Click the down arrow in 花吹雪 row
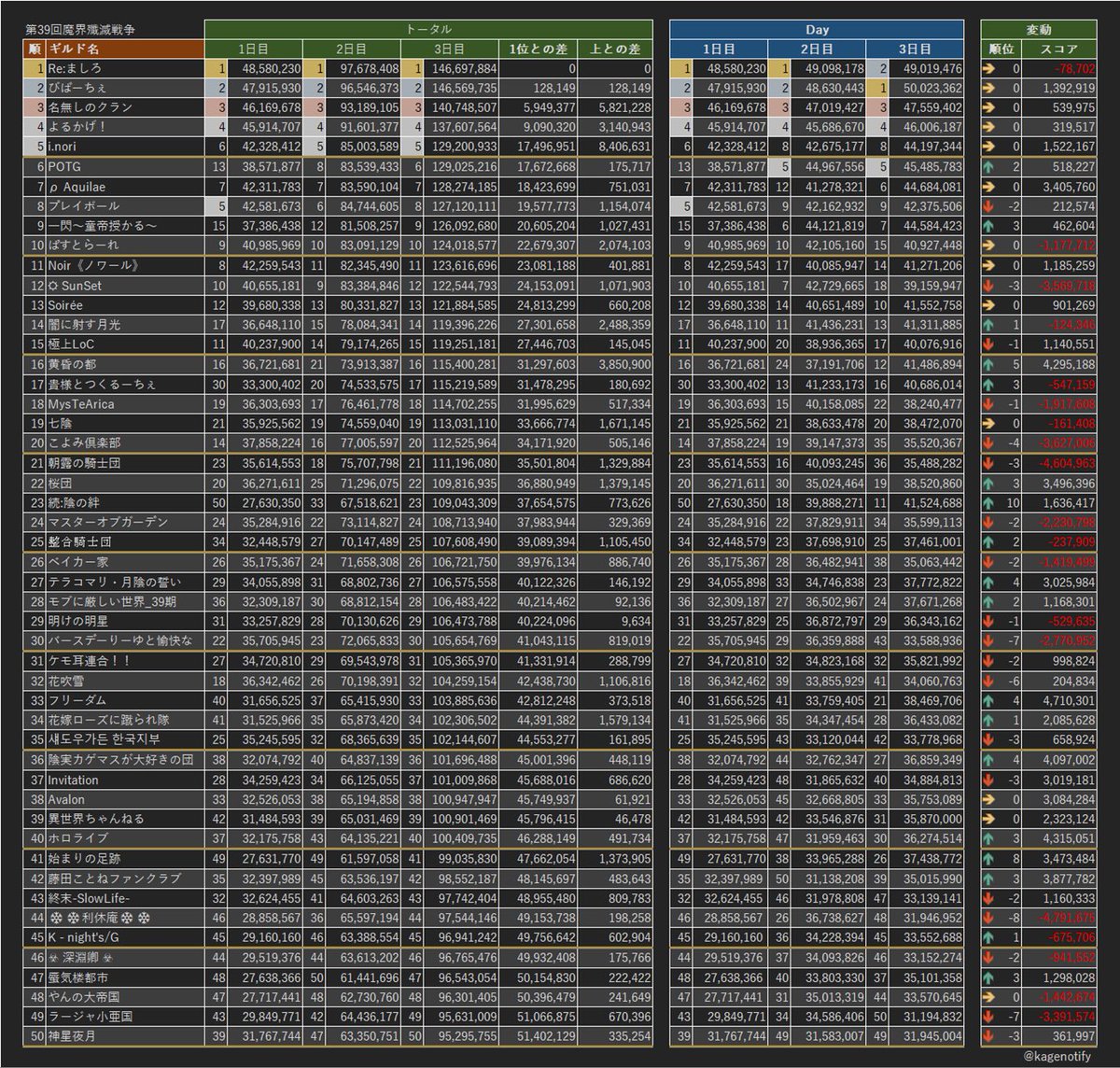The height and width of the screenshot is (1068, 1120). click(x=989, y=681)
